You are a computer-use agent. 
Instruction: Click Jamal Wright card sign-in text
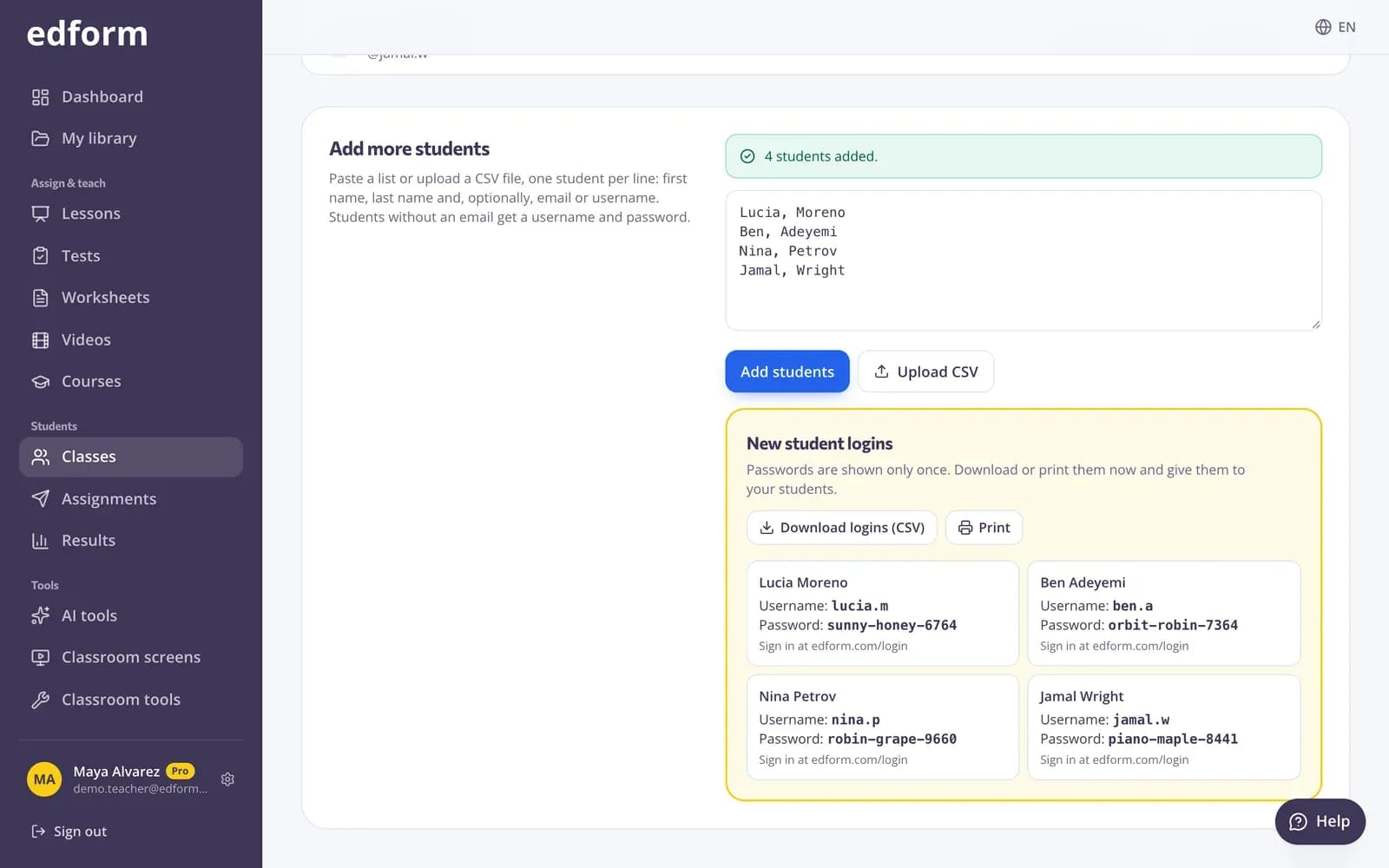(x=1114, y=759)
